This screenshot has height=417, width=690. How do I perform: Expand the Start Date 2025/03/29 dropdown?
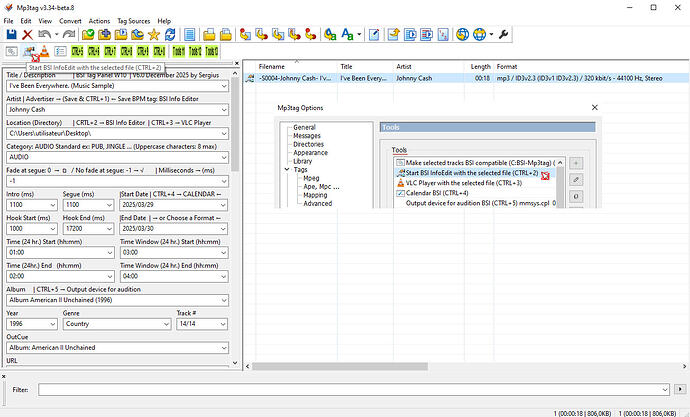click(224, 205)
